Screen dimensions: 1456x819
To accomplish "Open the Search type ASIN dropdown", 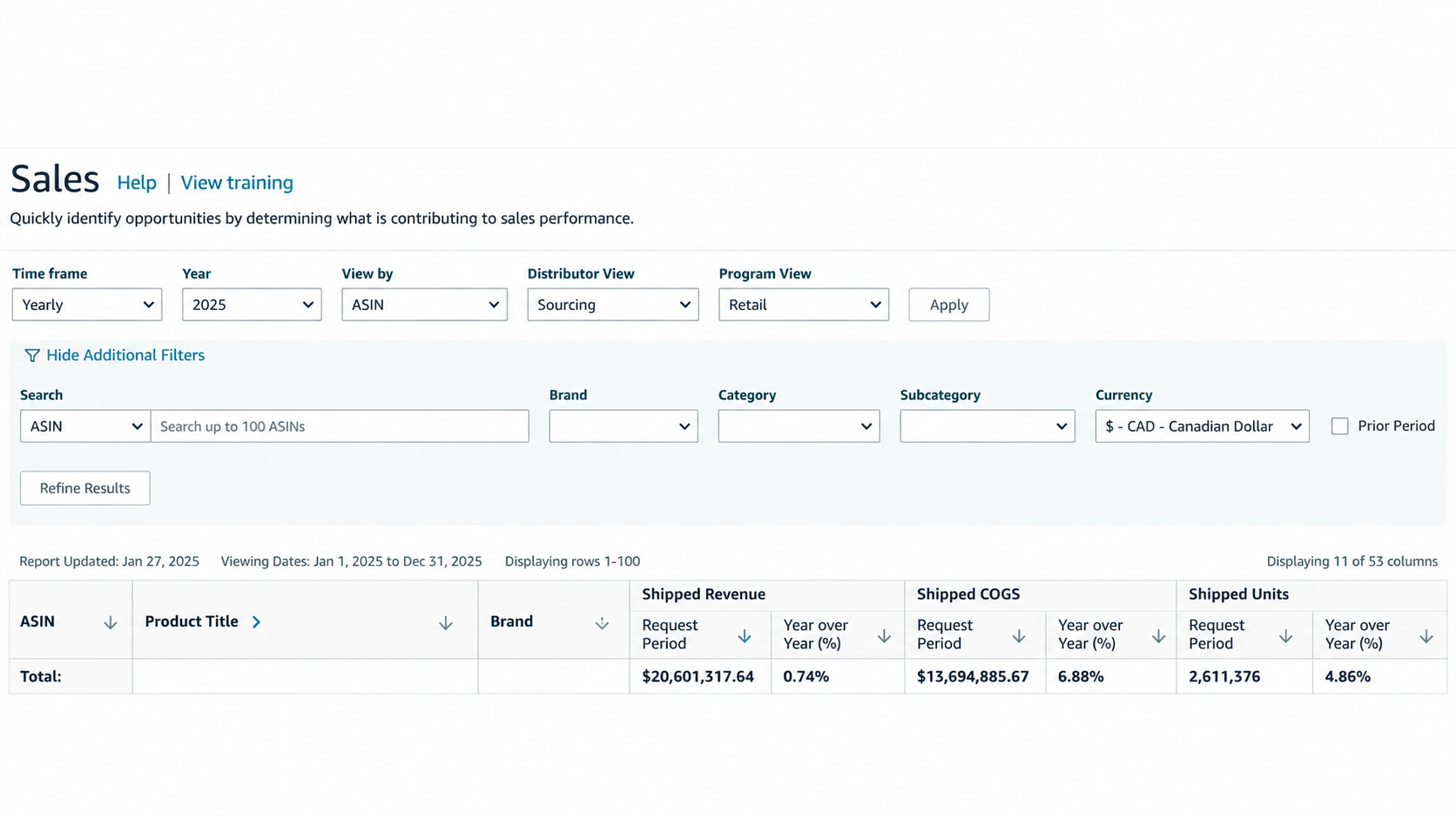I will point(85,426).
